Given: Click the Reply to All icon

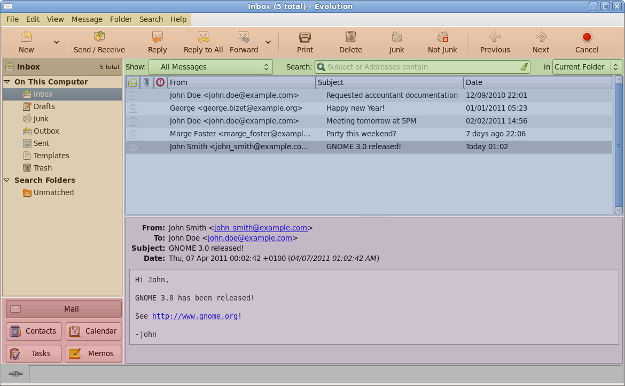Looking at the screenshot, I should (x=203, y=37).
